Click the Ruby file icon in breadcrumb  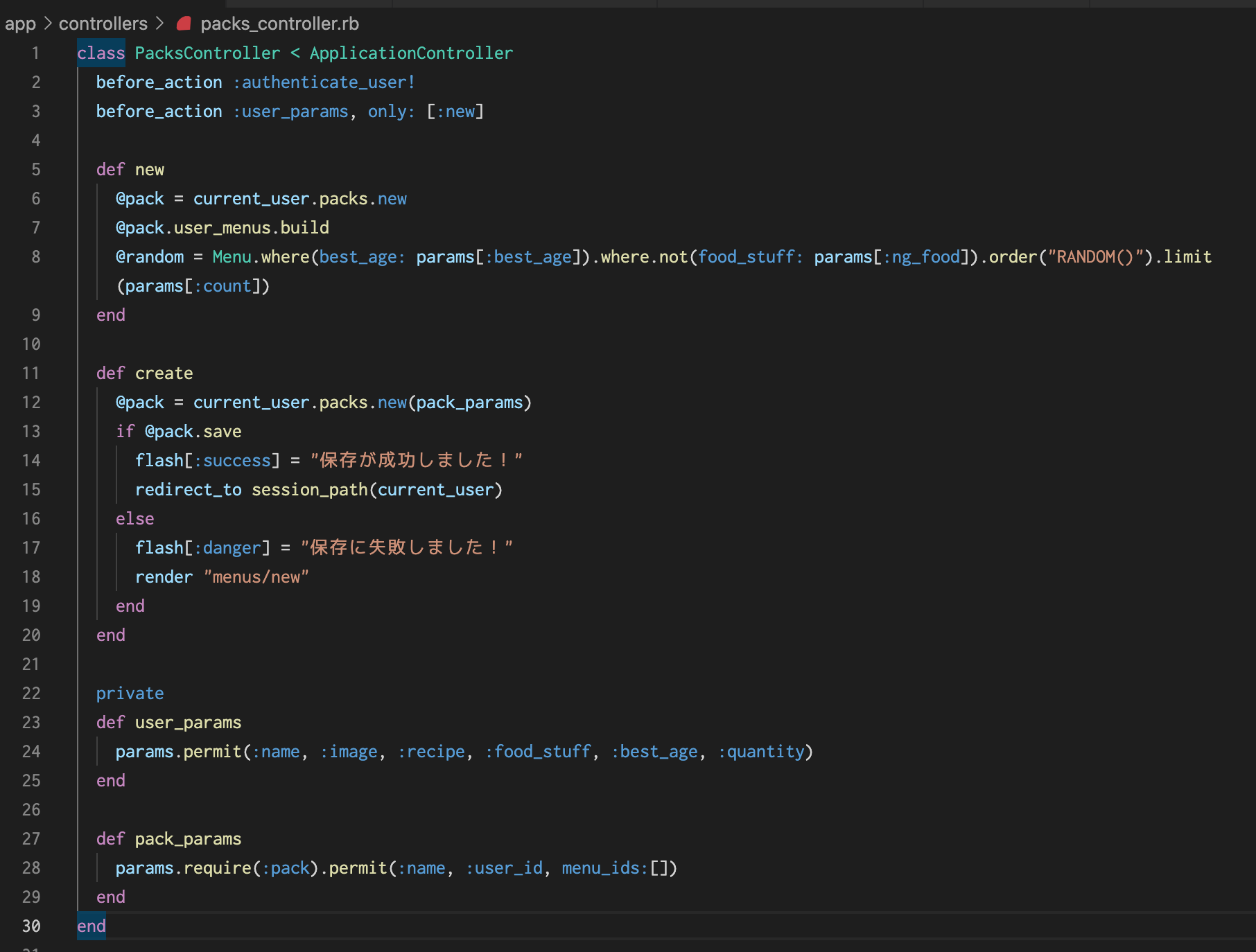[184, 24]
